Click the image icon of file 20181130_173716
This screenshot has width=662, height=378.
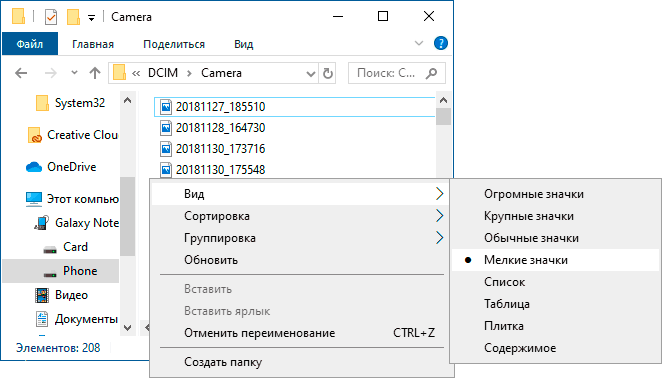166,149
